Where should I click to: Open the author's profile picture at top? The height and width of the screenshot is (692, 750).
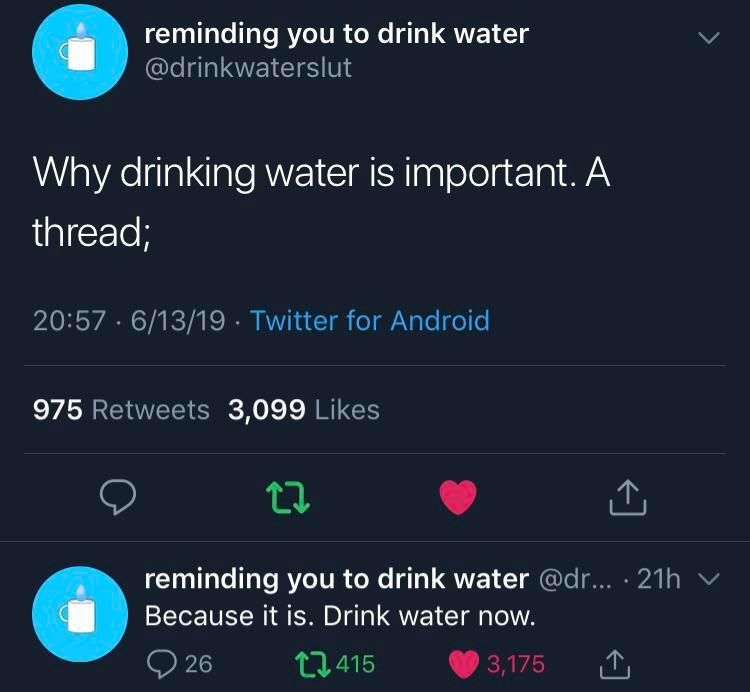pyautogui.click(x=80, y=52)
